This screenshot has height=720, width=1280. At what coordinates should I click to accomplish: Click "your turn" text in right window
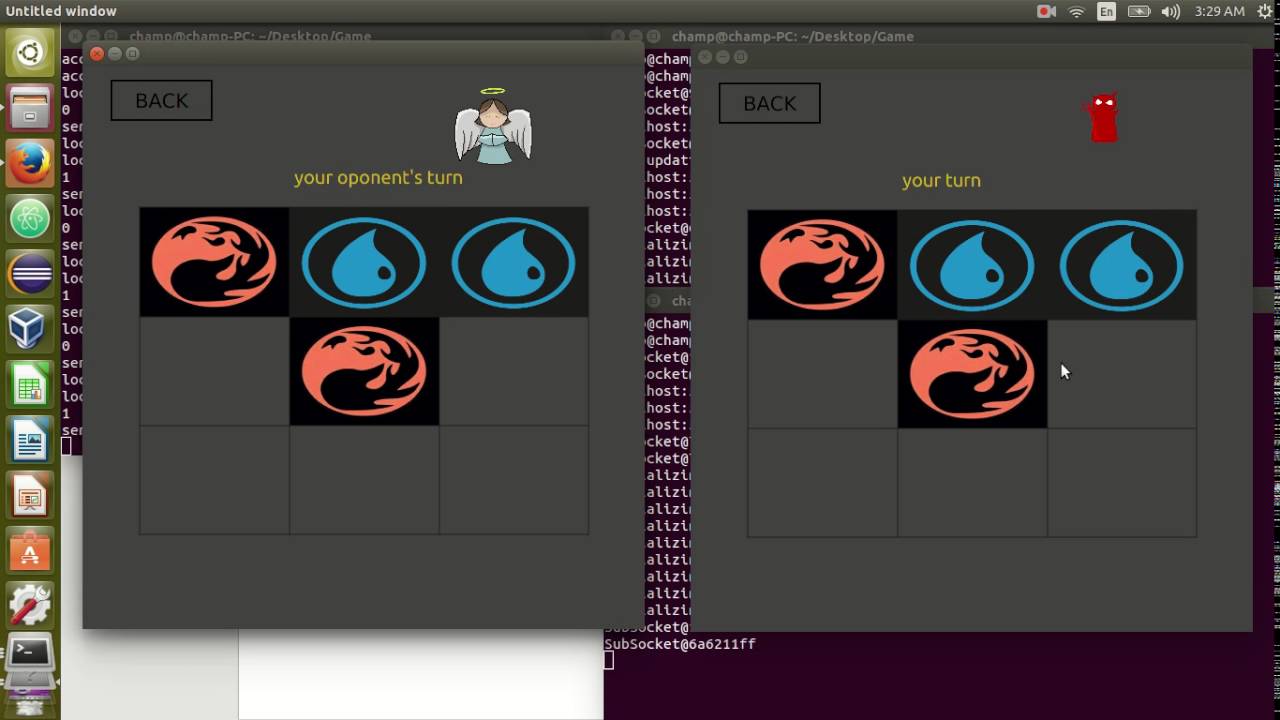point(941,181)
